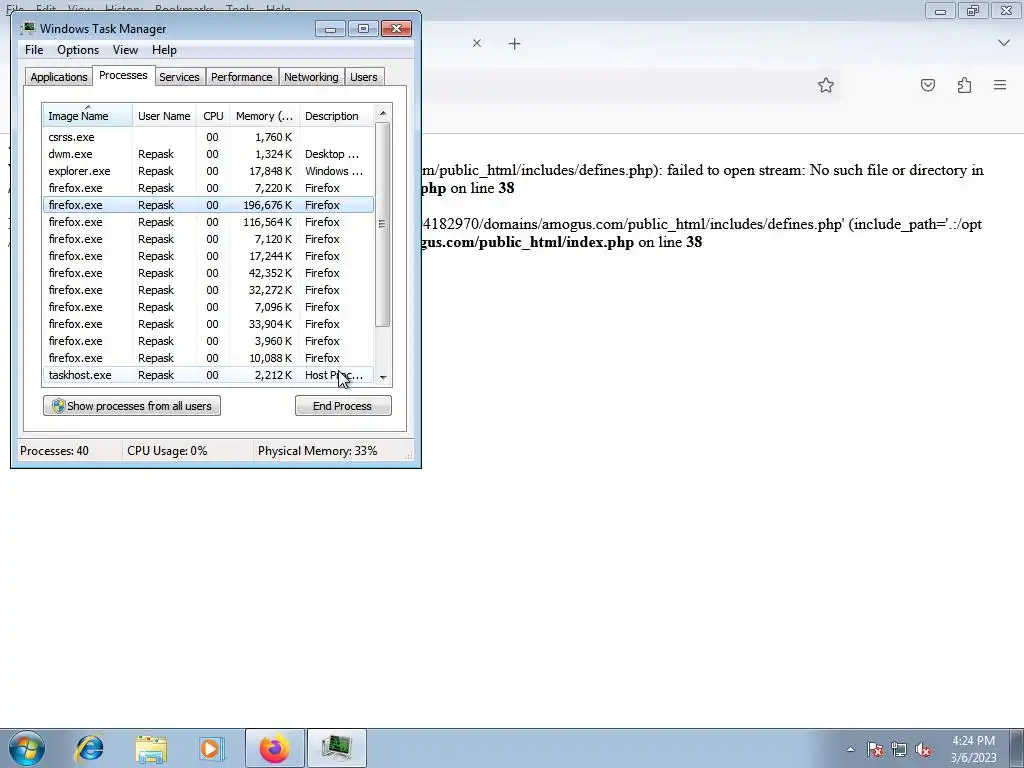Open network status tray icon

click(899, 749)
